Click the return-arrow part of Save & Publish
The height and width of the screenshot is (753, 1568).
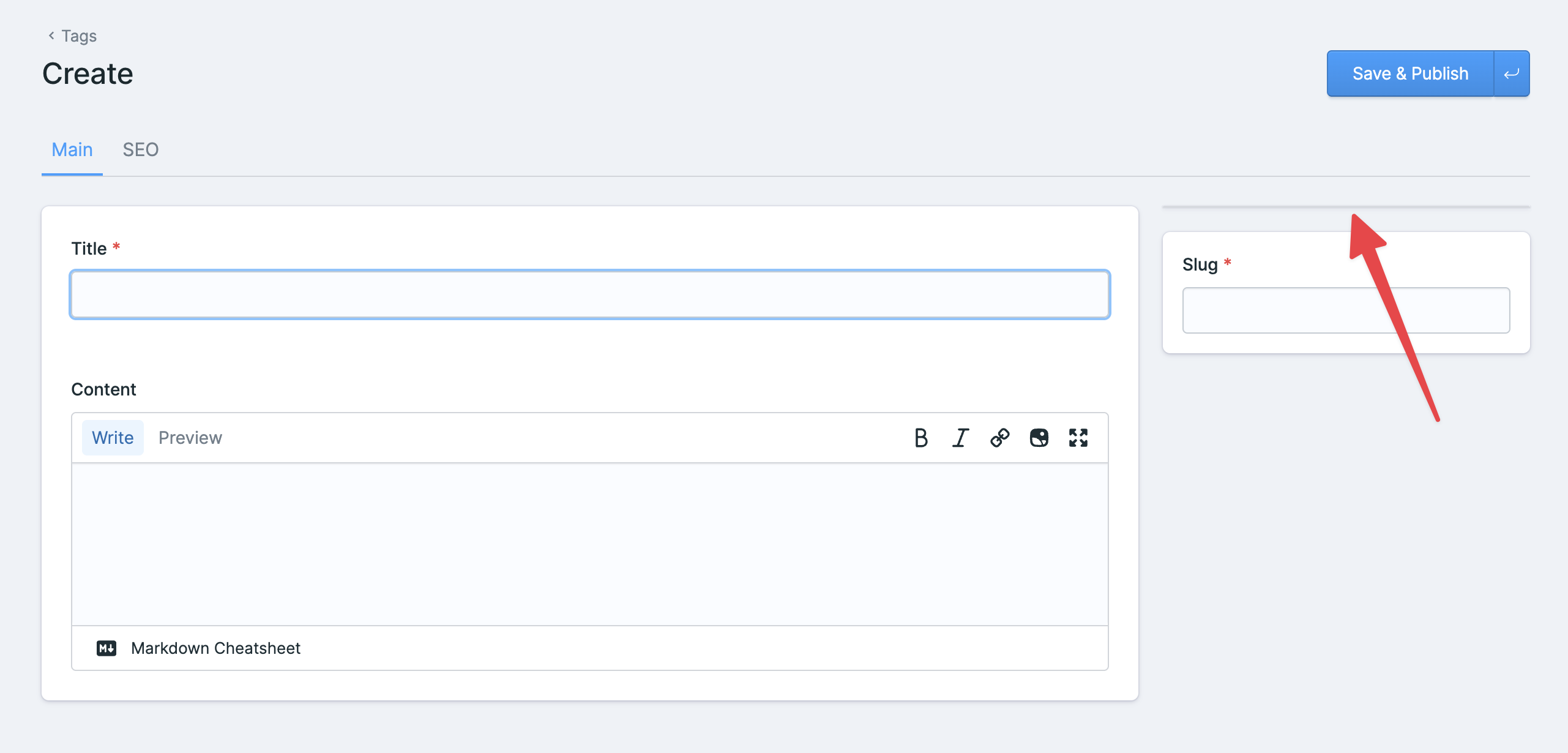(1511, 73)
